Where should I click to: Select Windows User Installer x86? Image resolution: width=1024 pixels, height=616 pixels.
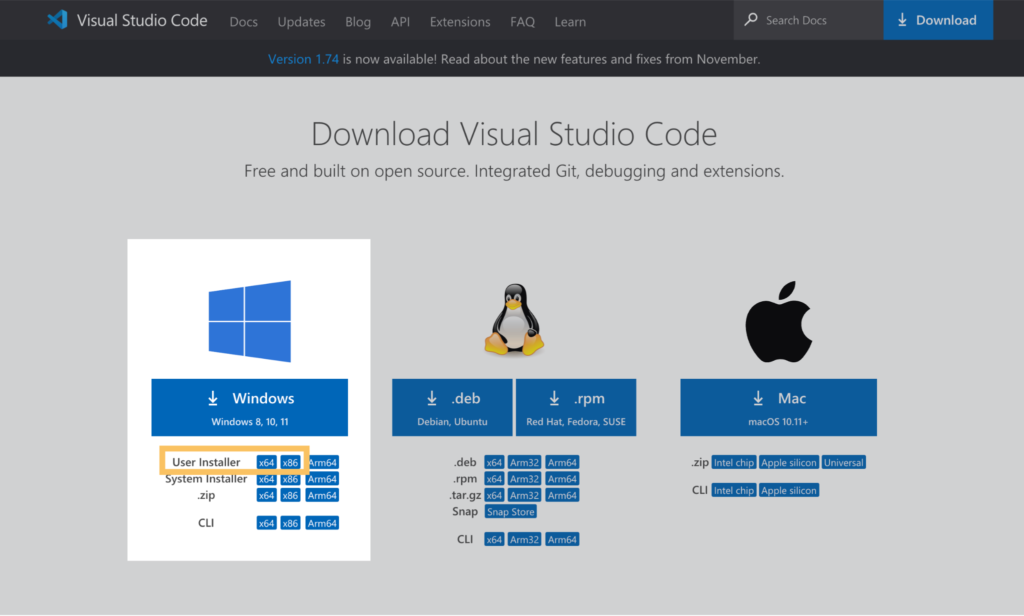pos(290,462)
